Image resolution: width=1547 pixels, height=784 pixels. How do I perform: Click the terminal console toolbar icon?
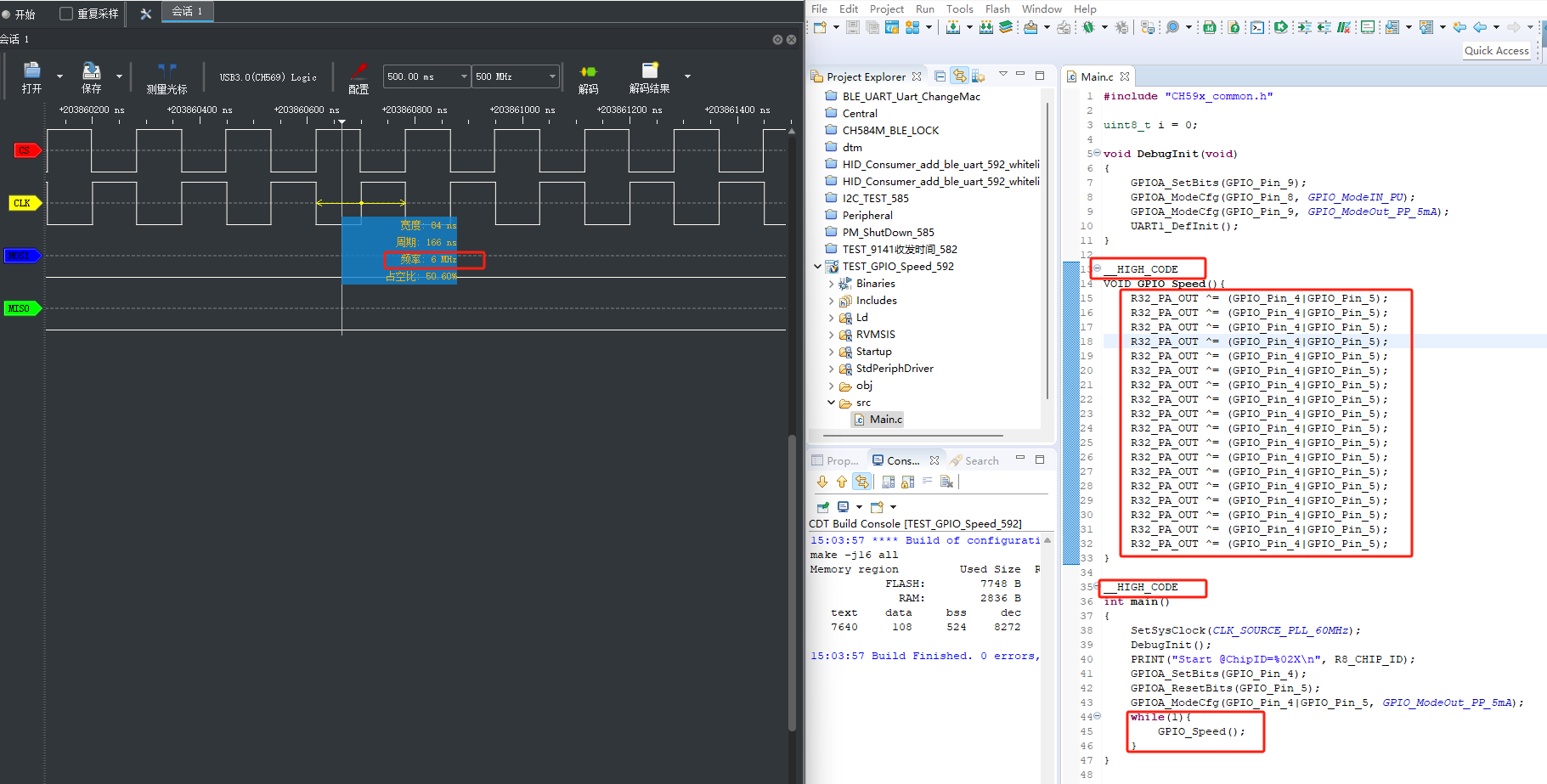1256,27
